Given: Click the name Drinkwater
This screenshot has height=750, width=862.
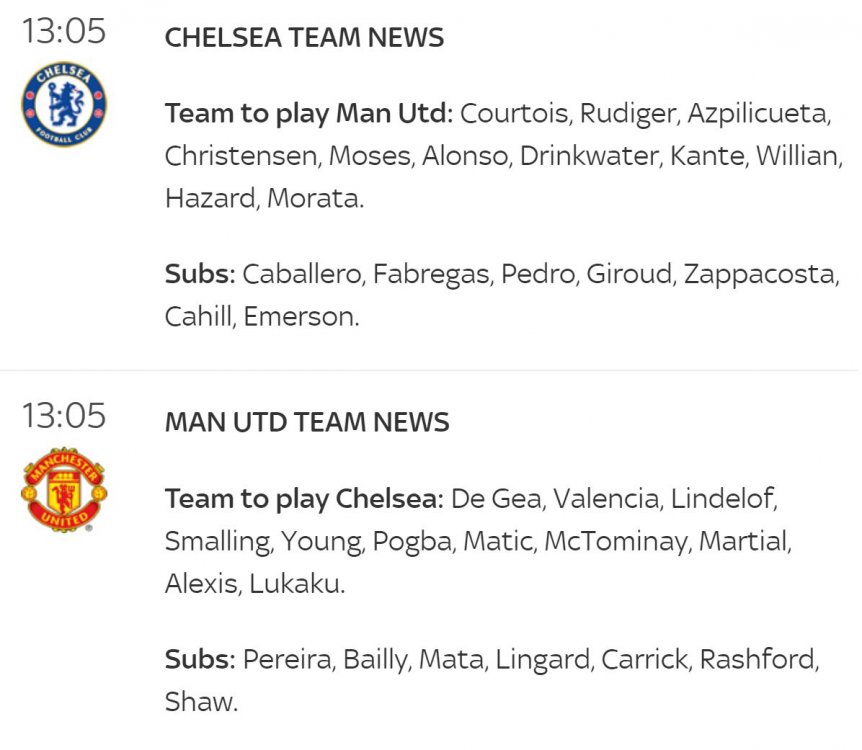Looking at the screenshot, I should 588,156.
